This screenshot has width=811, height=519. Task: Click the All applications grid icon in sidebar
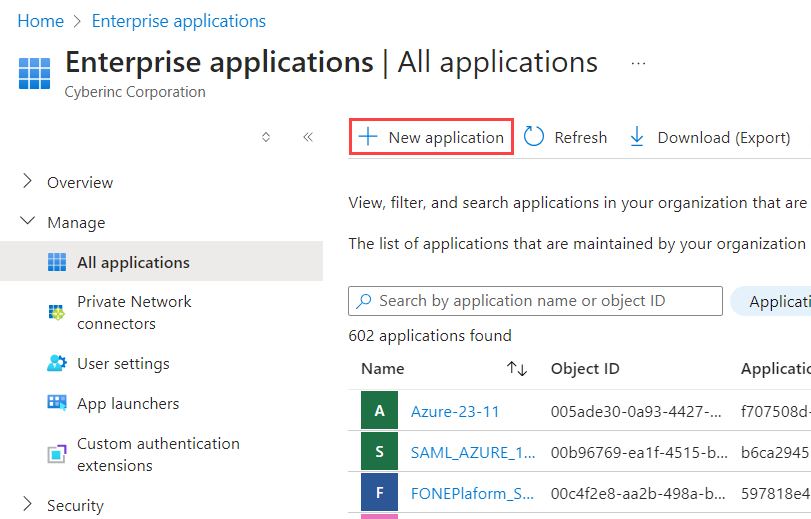(57, 262)
